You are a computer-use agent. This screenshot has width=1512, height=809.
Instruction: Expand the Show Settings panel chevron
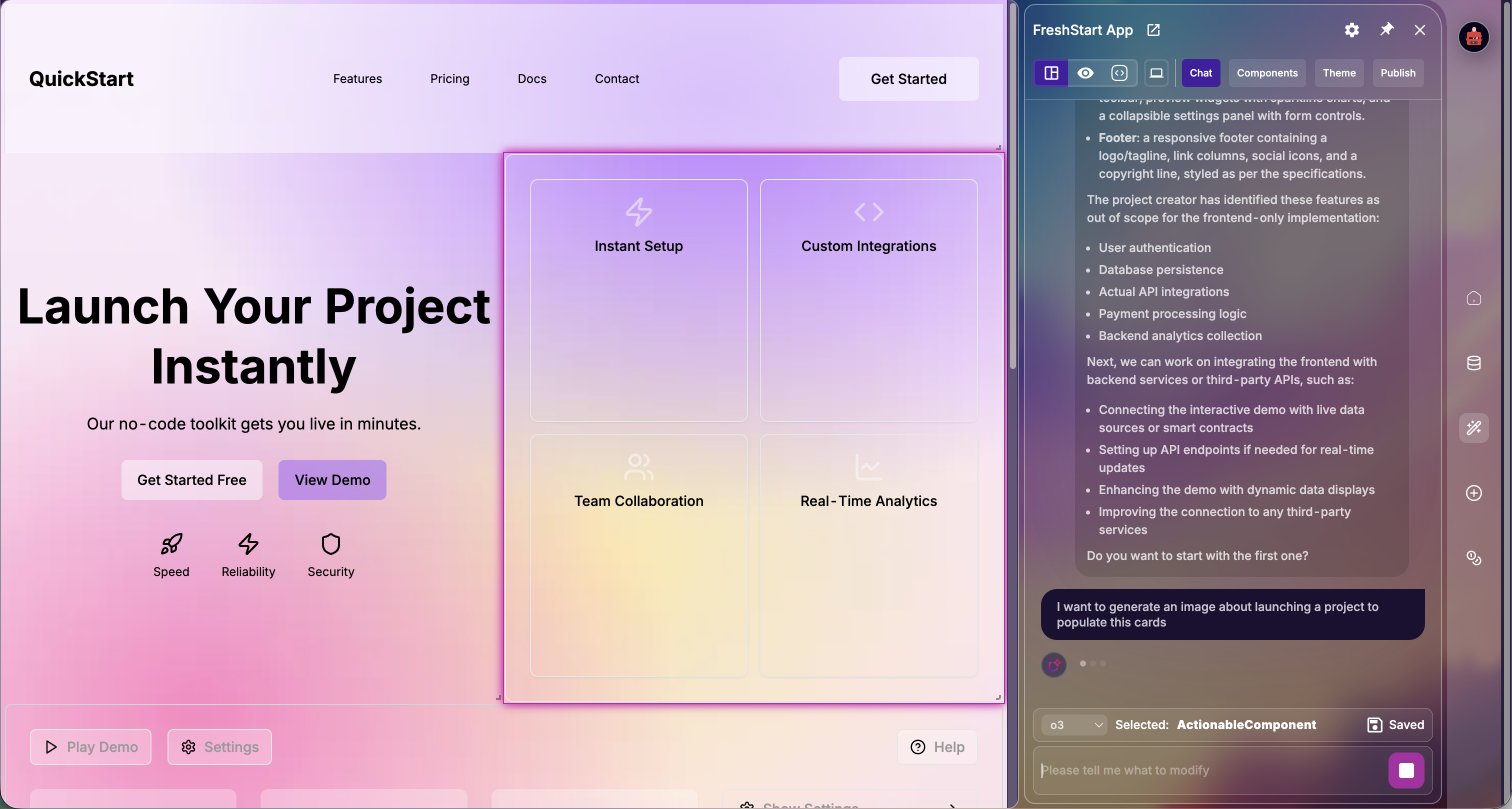point(952,805)
